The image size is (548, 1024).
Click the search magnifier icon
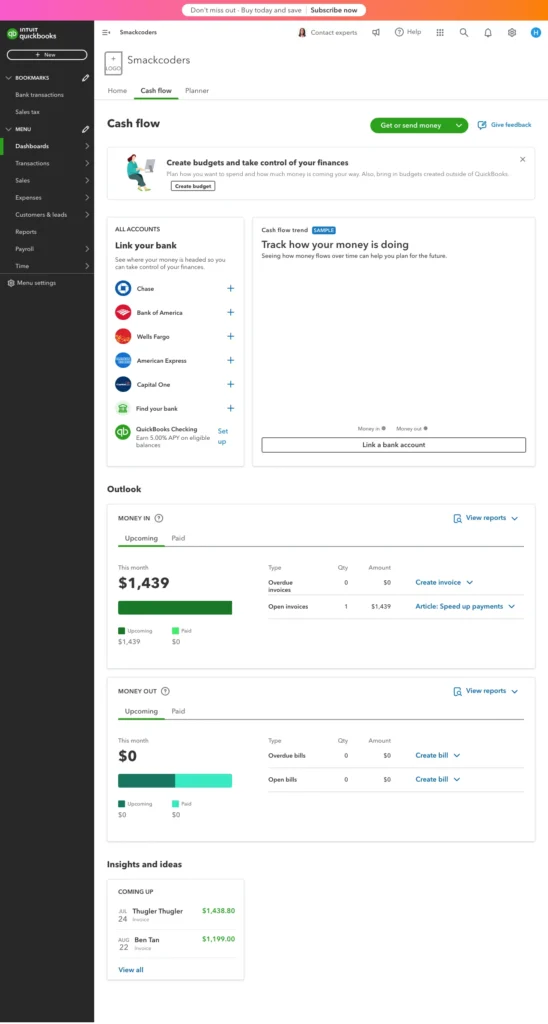click(464, 32)
